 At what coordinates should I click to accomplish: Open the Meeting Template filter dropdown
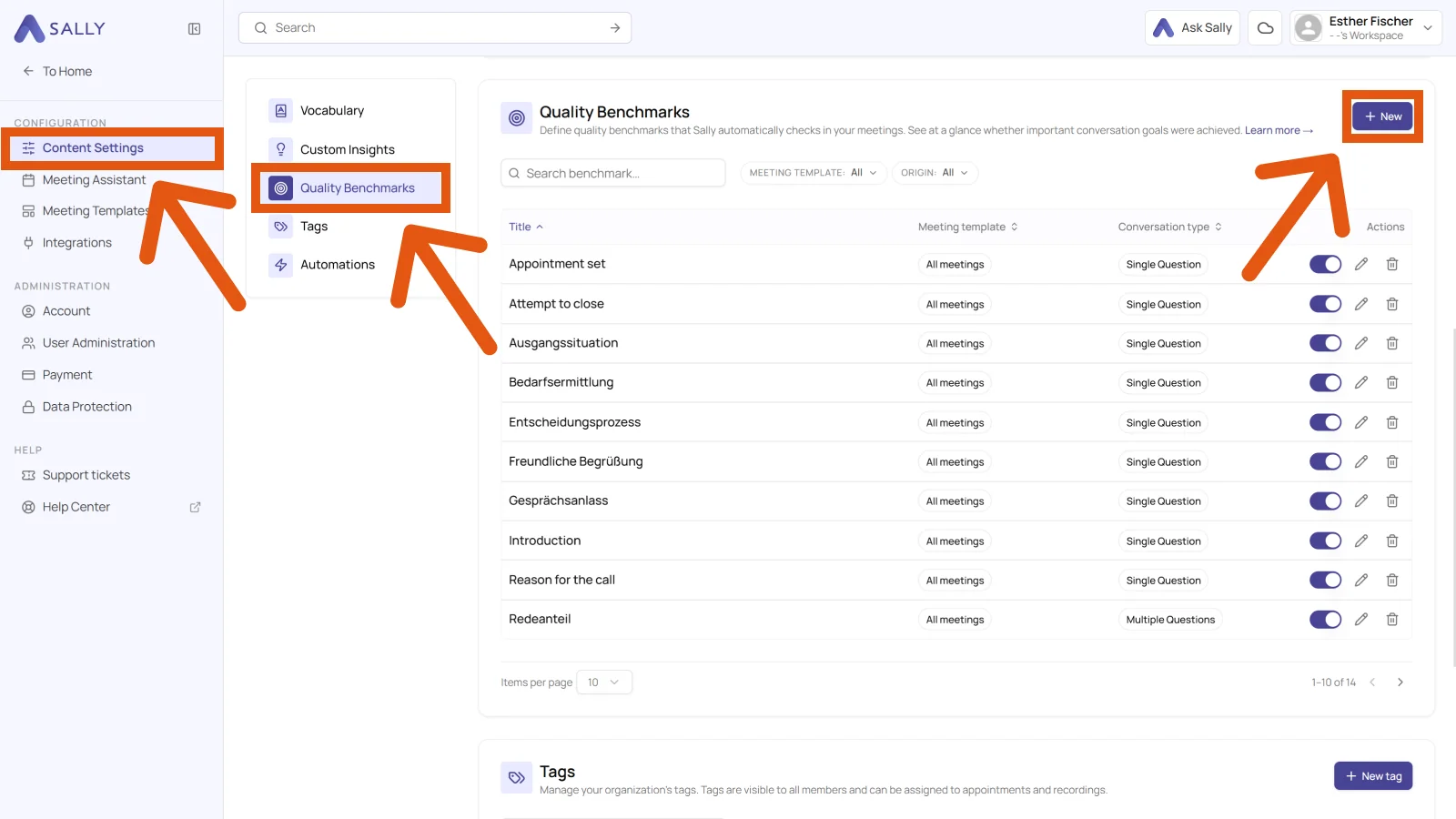point(814,173)
